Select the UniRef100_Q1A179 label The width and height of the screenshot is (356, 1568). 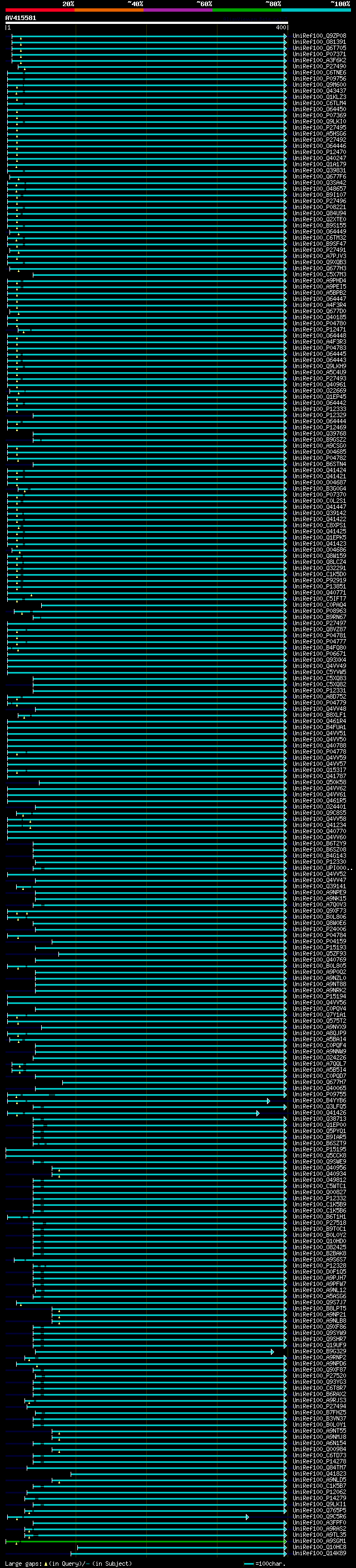coord(319,164)
